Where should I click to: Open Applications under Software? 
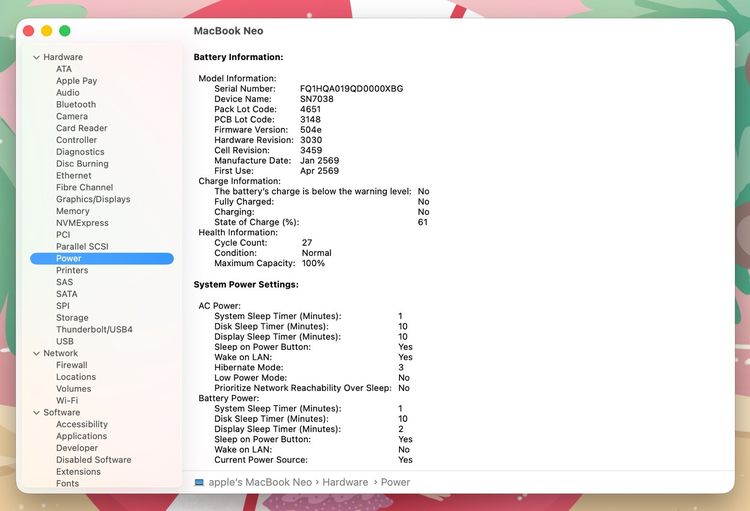point(81,436)
